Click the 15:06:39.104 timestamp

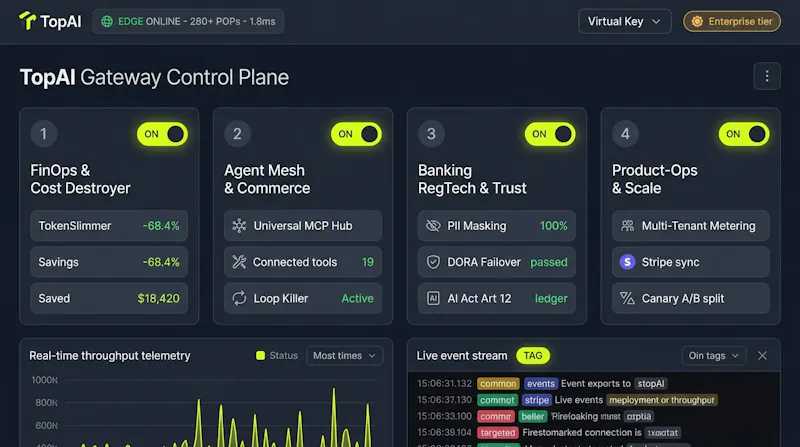(444, 433)
